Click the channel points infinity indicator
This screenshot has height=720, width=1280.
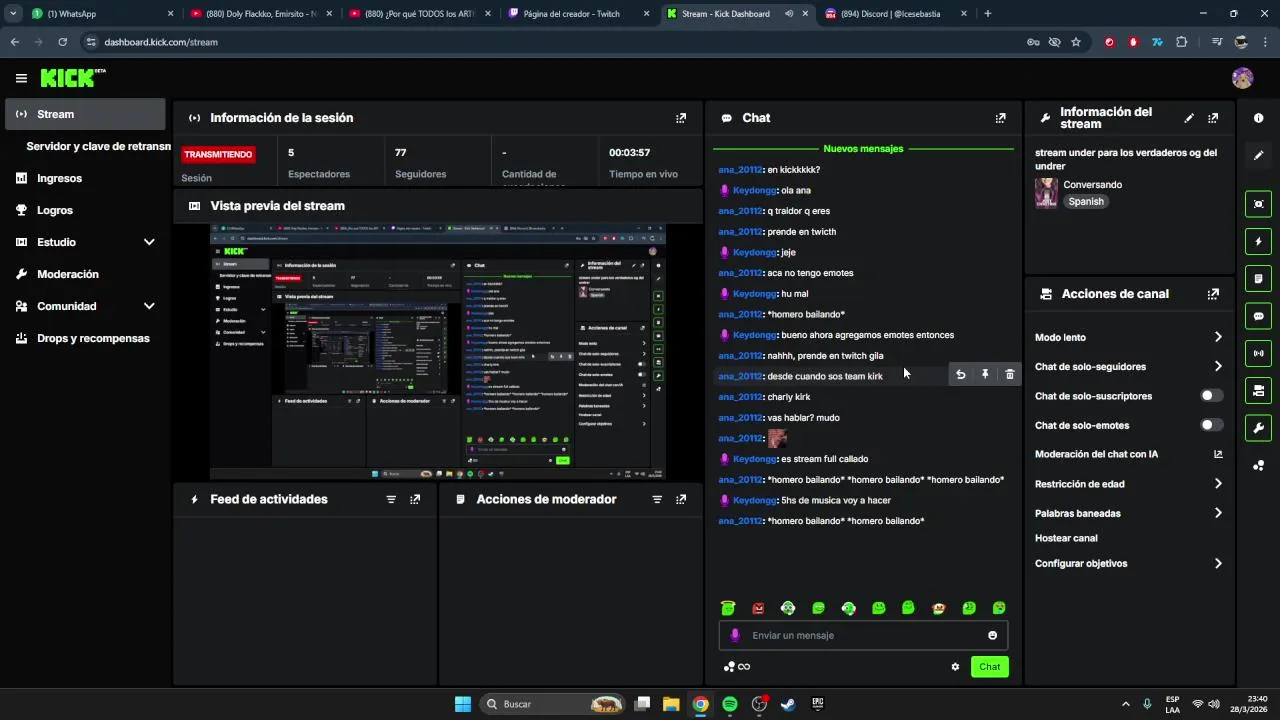(737, 667)
